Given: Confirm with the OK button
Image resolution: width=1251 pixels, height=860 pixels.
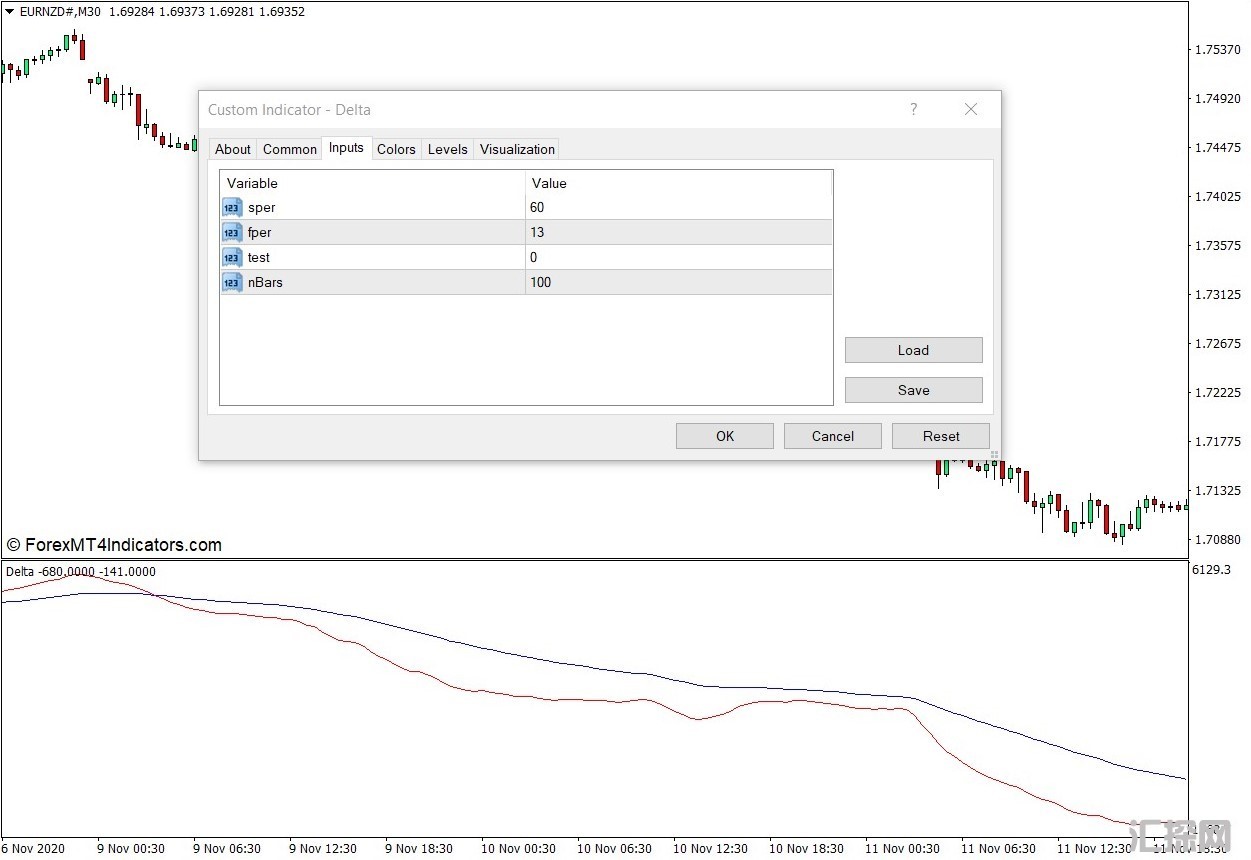Looking at the screenshot, I should (725, 436).
